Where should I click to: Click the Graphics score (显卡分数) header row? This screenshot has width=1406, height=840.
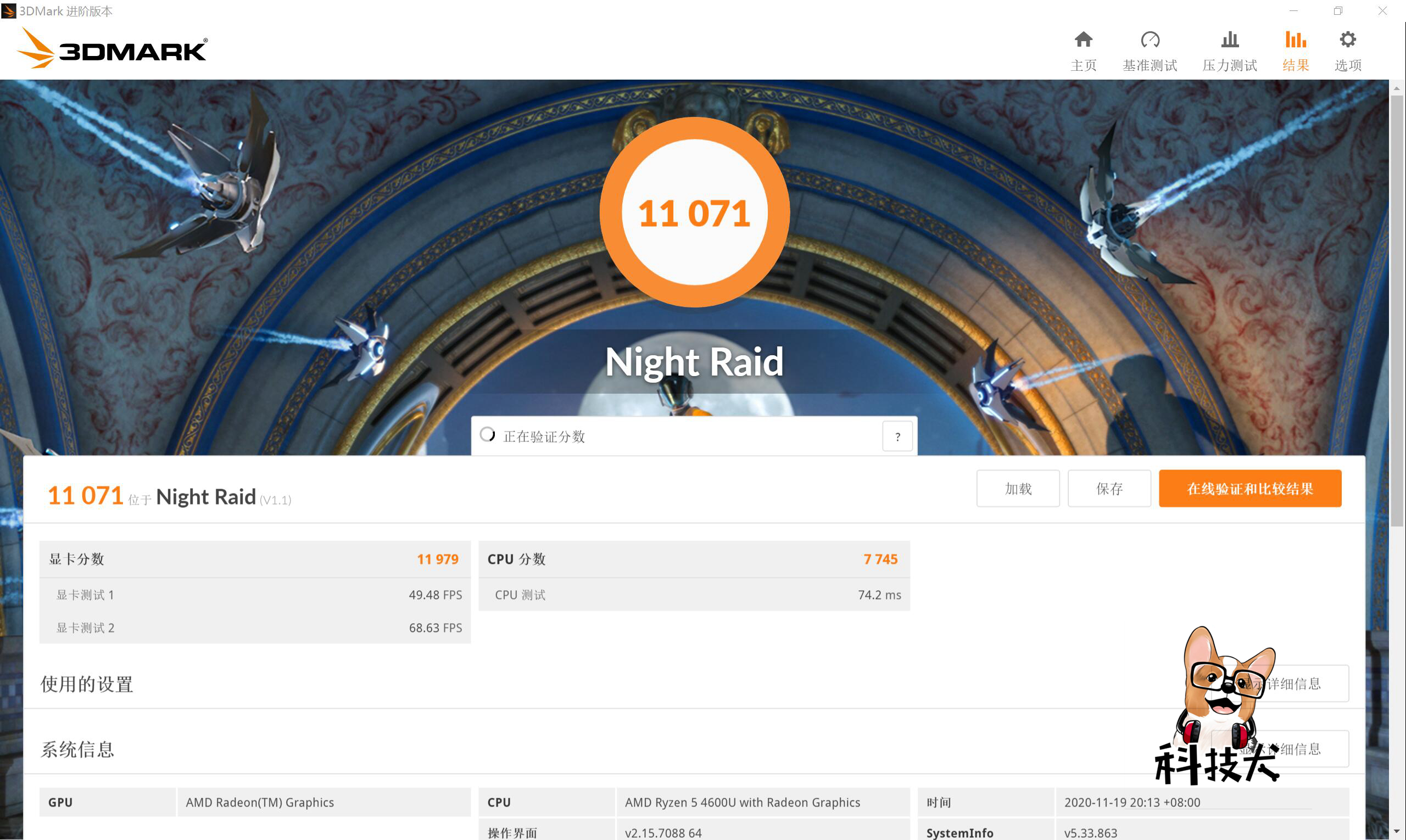tap(254, 559)
